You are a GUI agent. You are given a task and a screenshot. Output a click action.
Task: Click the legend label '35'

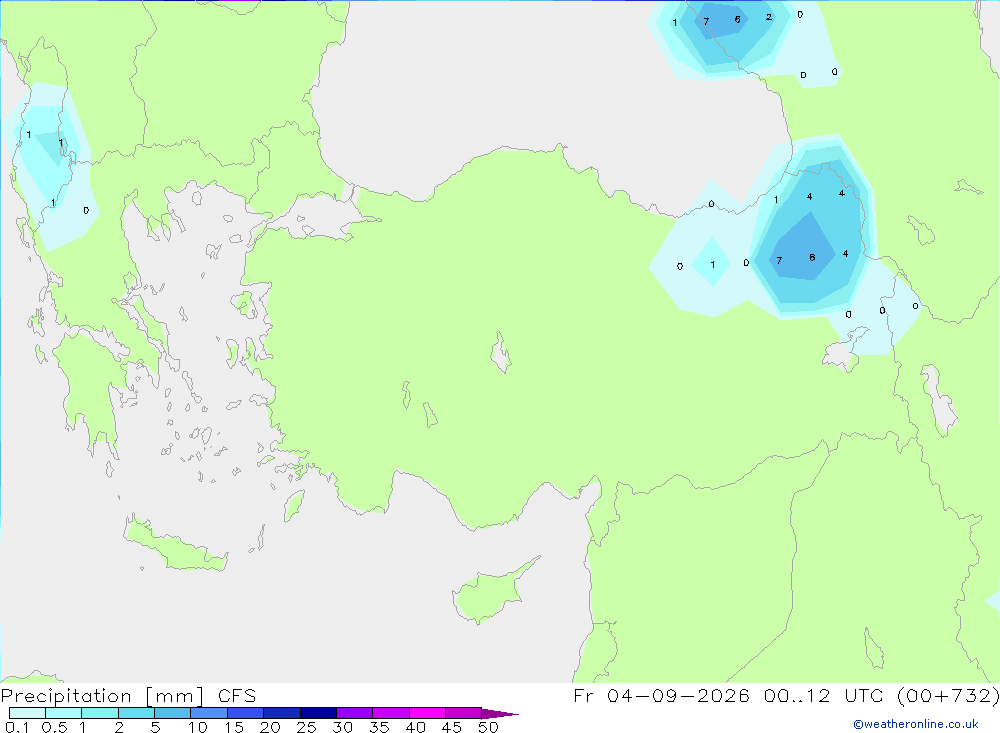[379, 727]
